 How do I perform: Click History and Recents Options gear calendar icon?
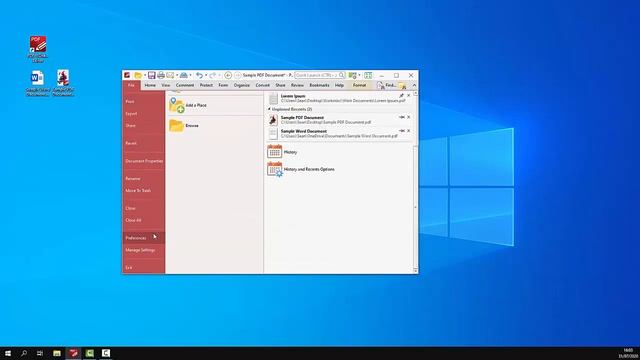point(275,169)
